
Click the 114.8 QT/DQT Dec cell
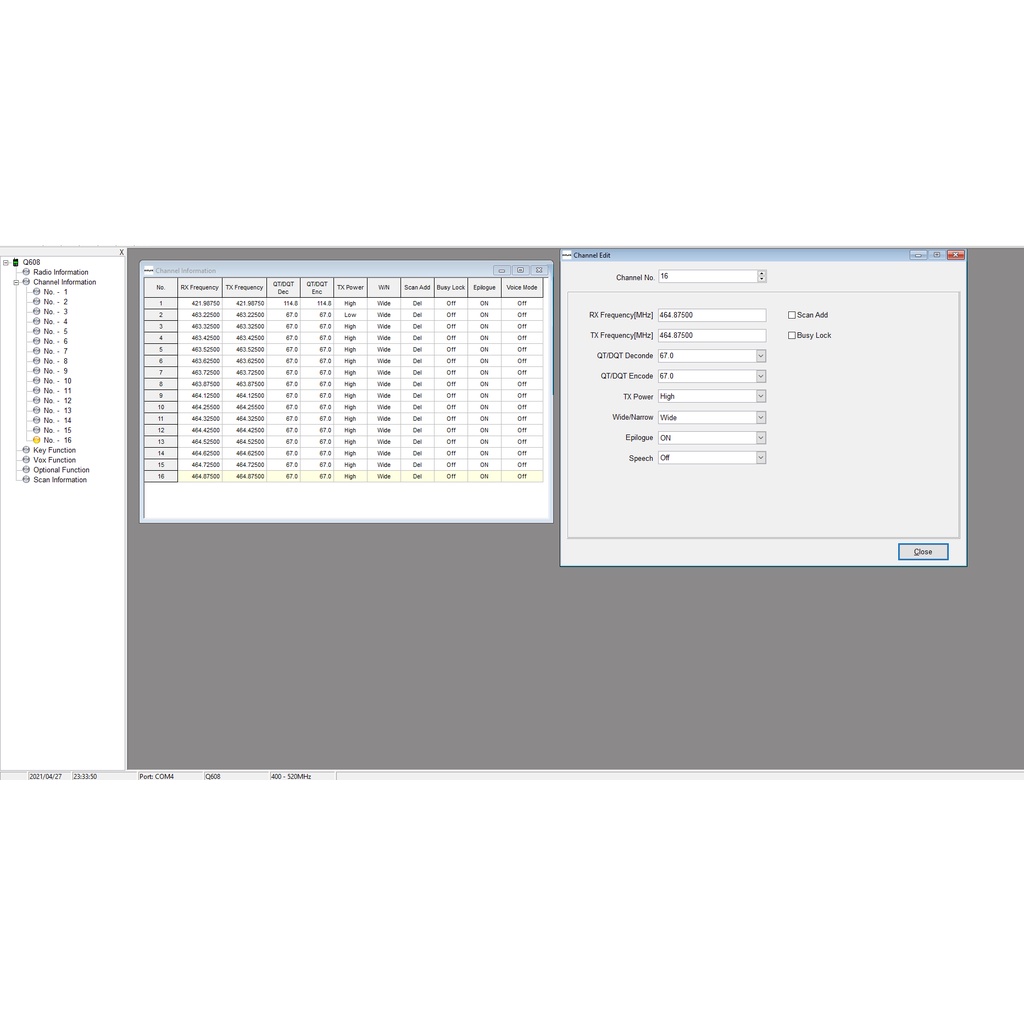click(283, 303)
